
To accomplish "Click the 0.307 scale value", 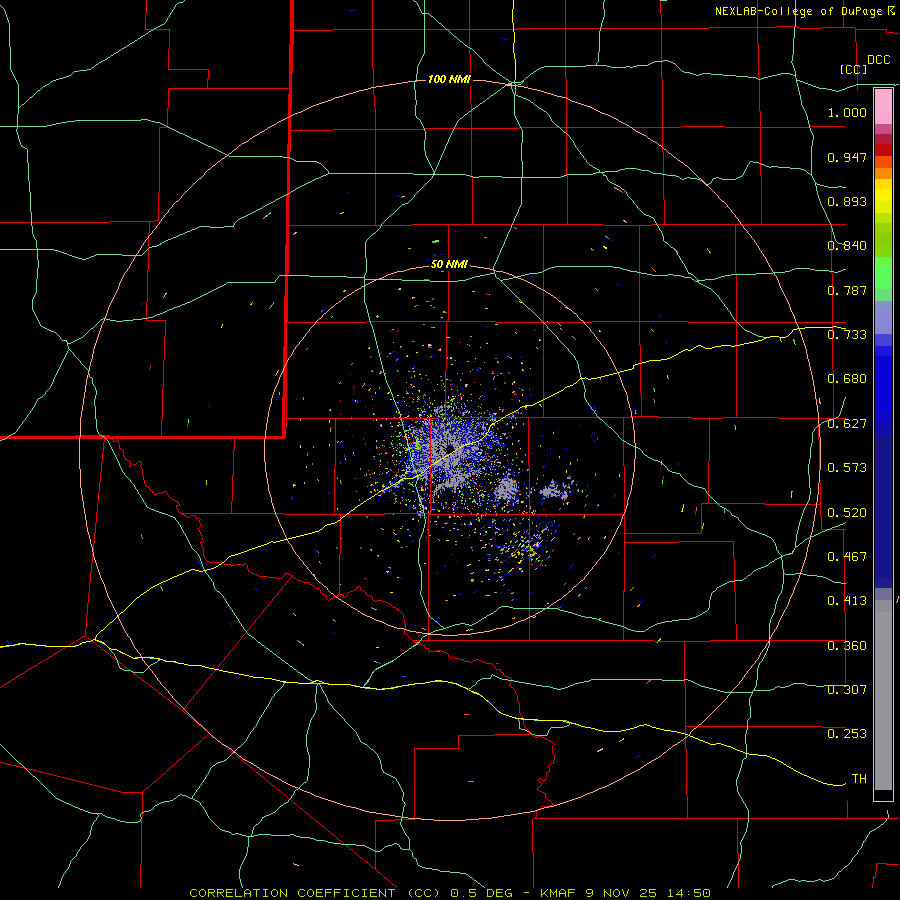I will (847, 689).
